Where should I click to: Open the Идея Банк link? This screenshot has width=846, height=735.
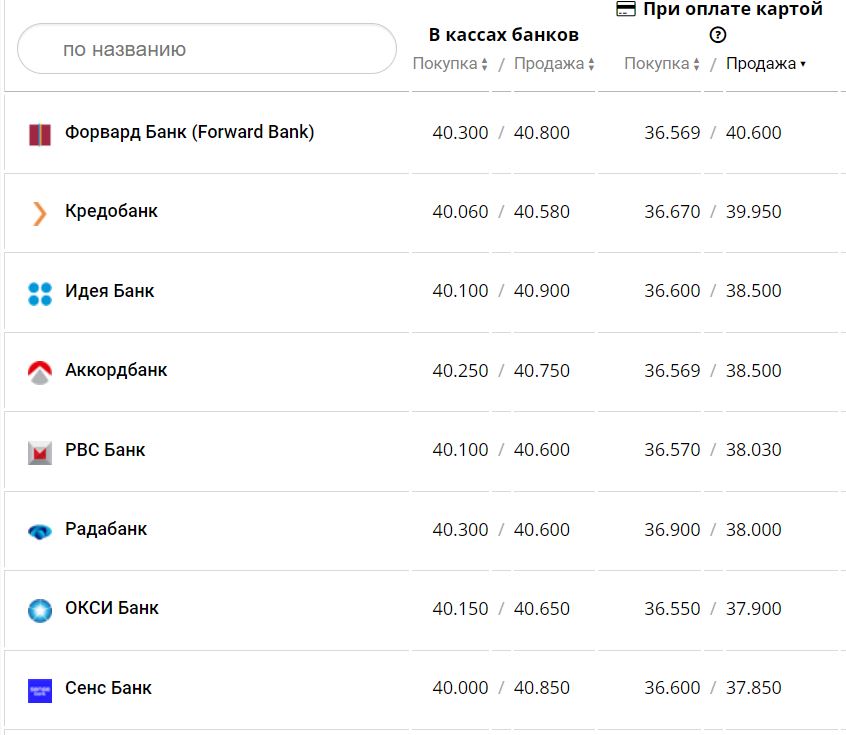109,291
